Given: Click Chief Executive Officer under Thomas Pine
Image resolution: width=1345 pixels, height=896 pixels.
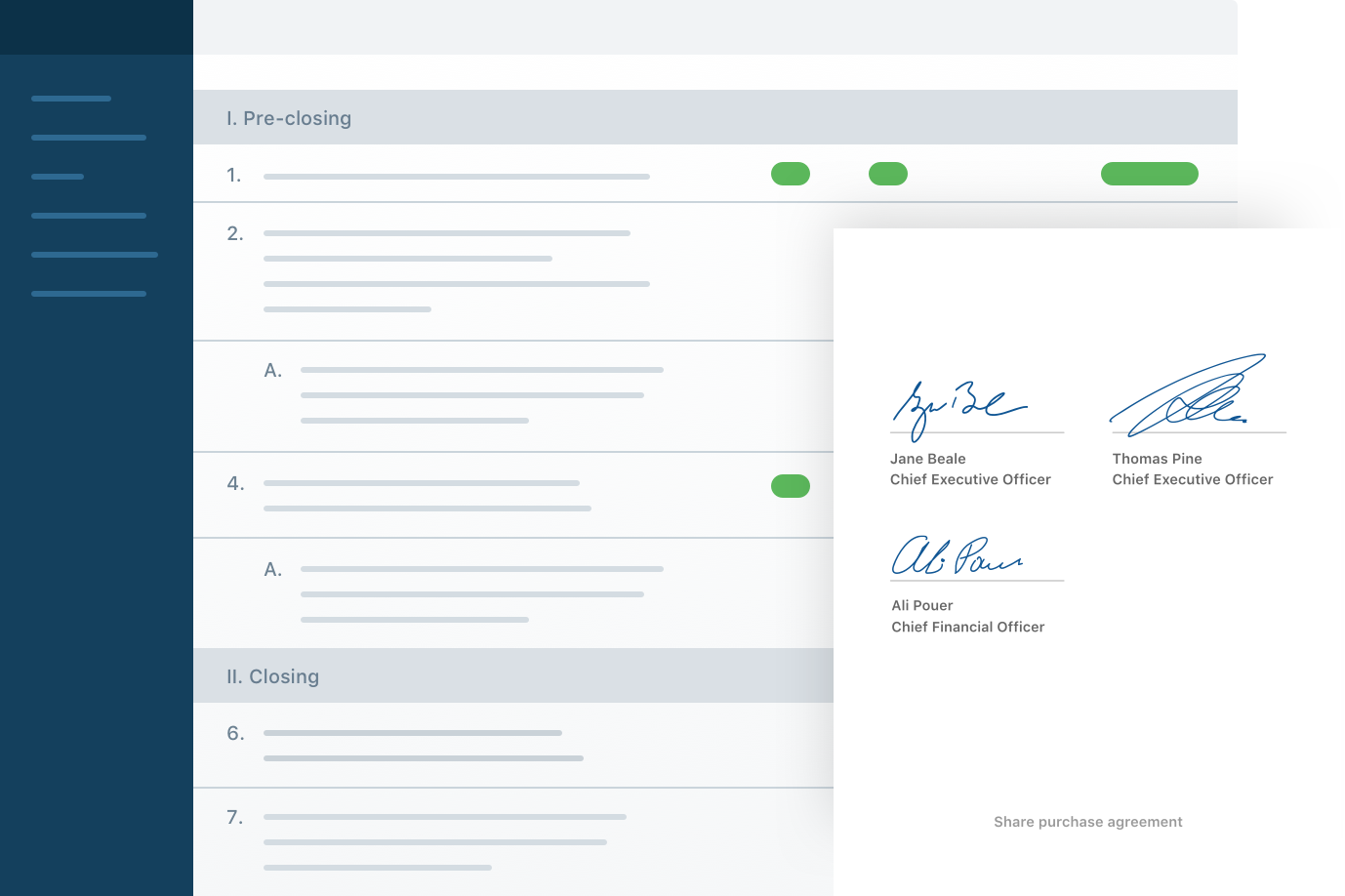Looking at the screenshot, I should coord(1193,479).
